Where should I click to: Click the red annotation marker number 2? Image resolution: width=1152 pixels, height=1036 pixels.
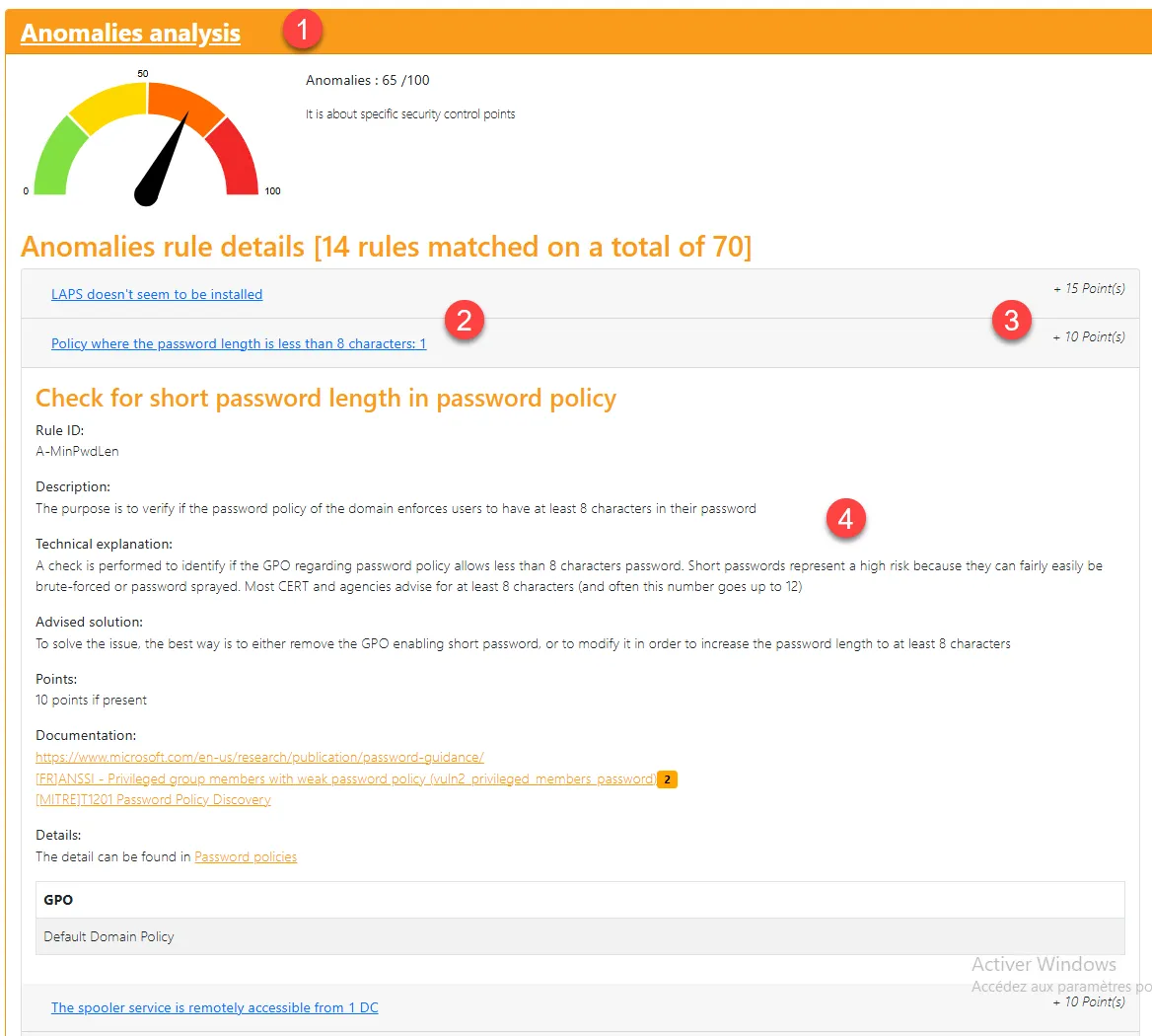464,320
